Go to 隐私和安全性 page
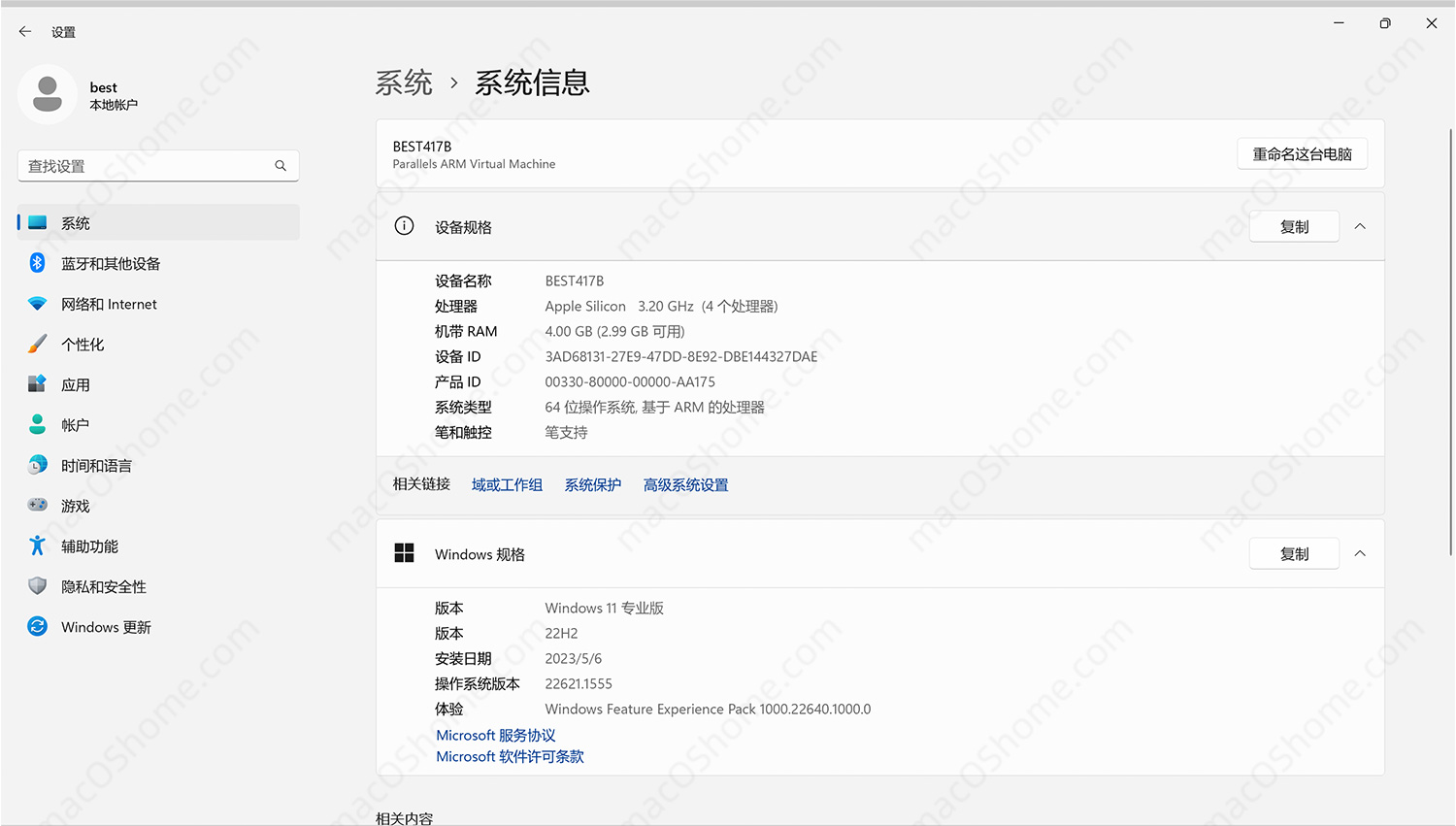 [158, 586]
